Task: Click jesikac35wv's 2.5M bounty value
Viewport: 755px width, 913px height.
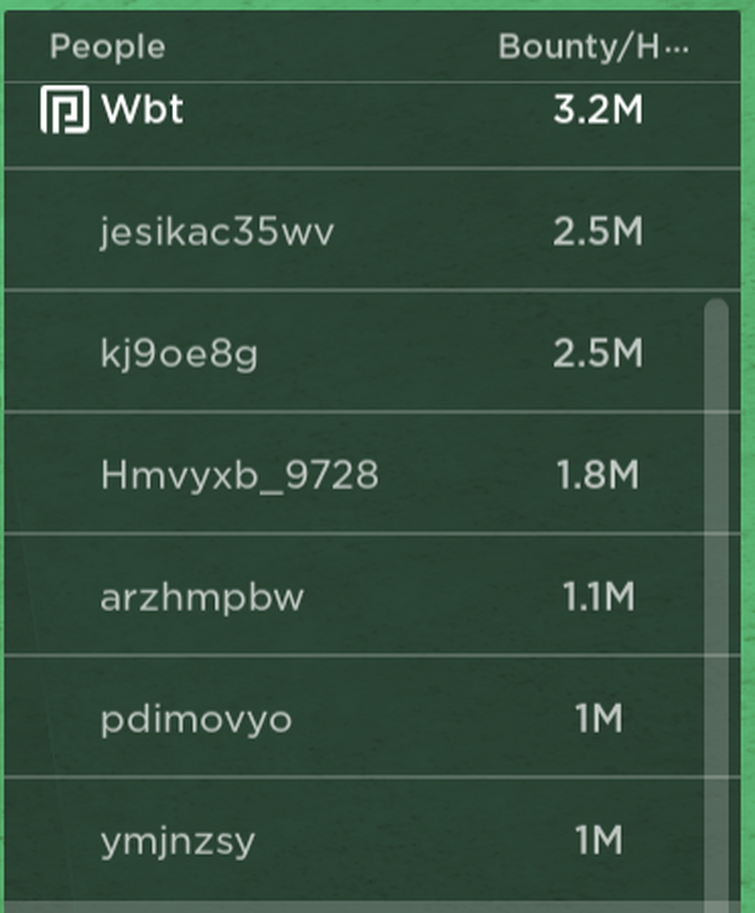Action: point(598,231)
